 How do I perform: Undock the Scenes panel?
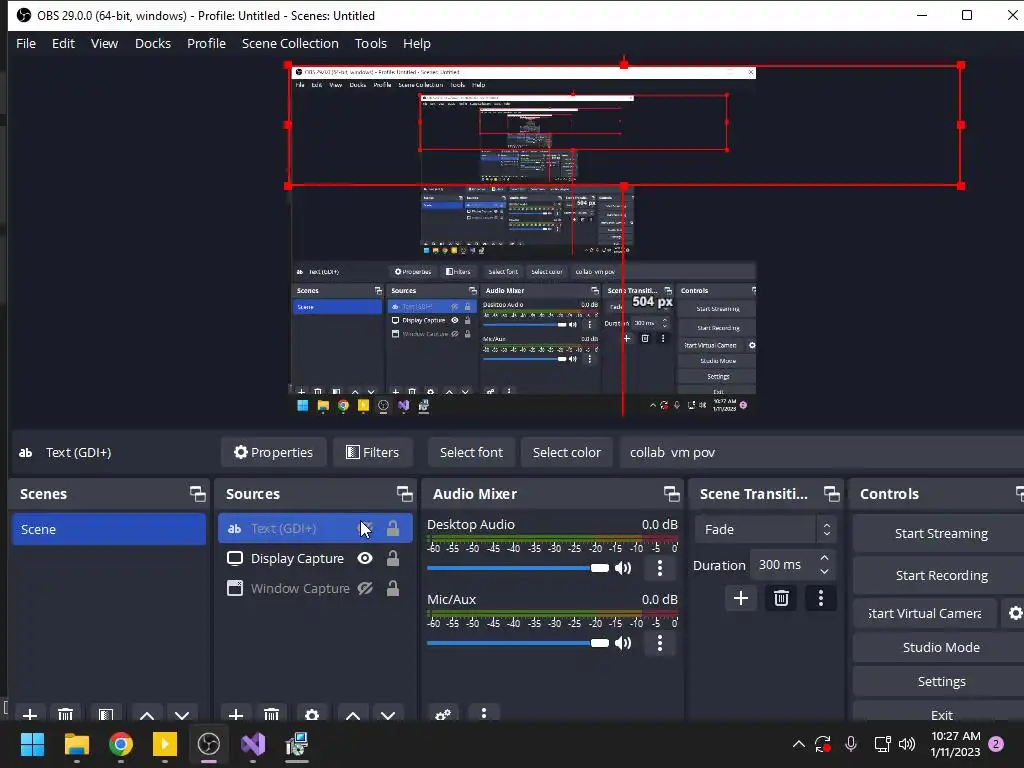point(197,494)
